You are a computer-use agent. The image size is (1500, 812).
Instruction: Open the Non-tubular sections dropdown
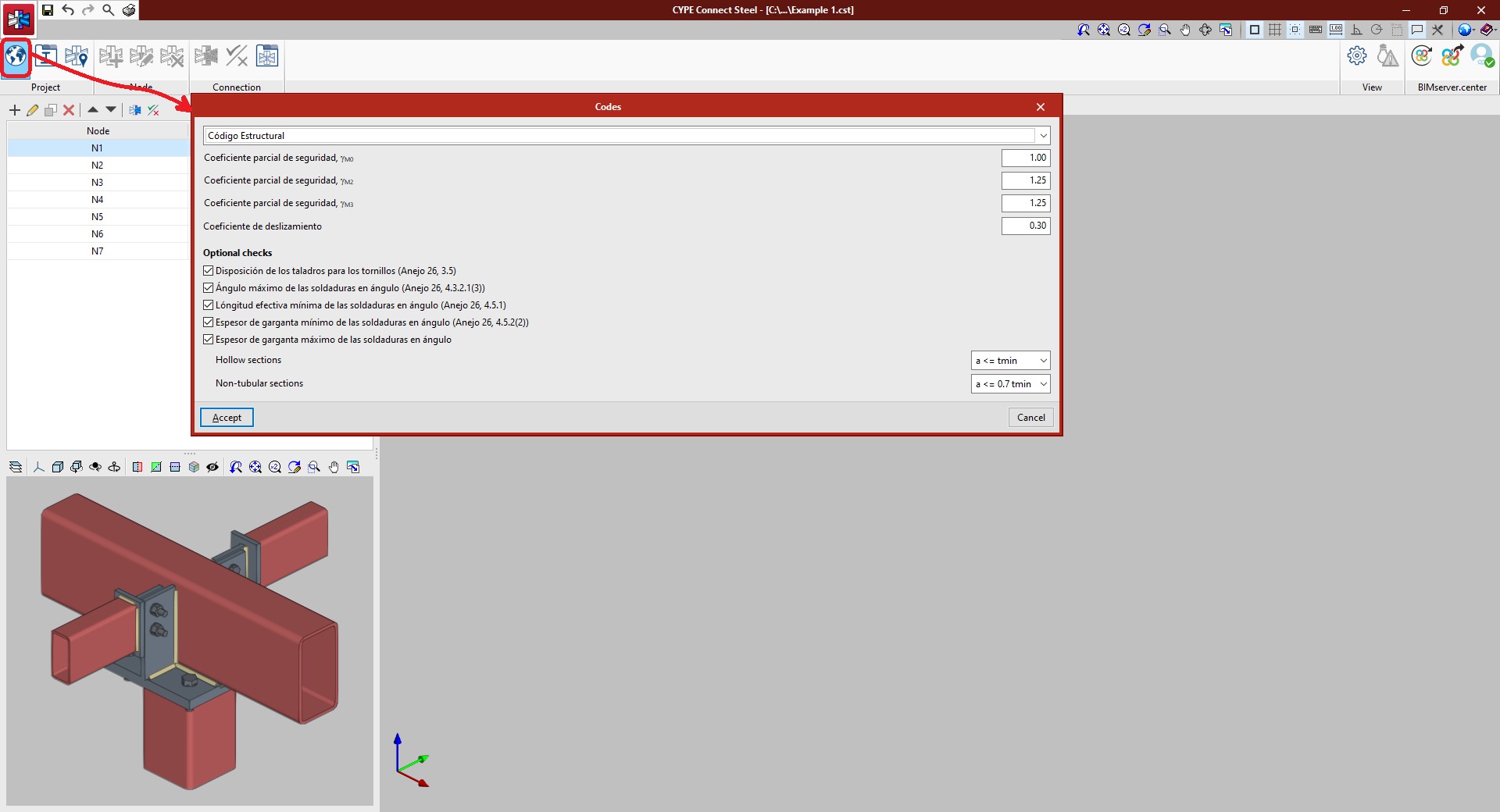point(1010,384)
